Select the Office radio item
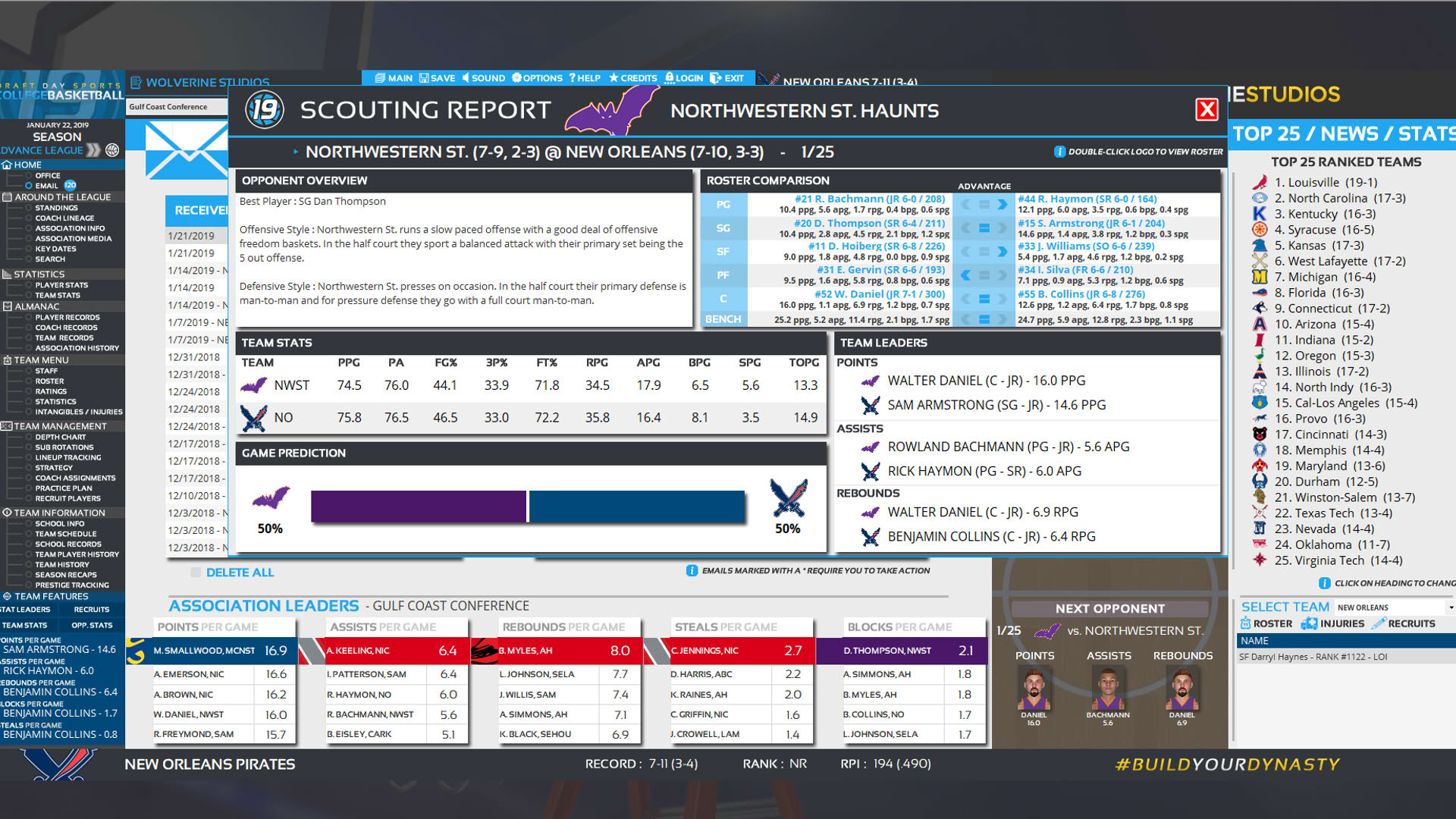This screenshot has height=819, width=1456. pyautogui.click(x=29, y=175)
